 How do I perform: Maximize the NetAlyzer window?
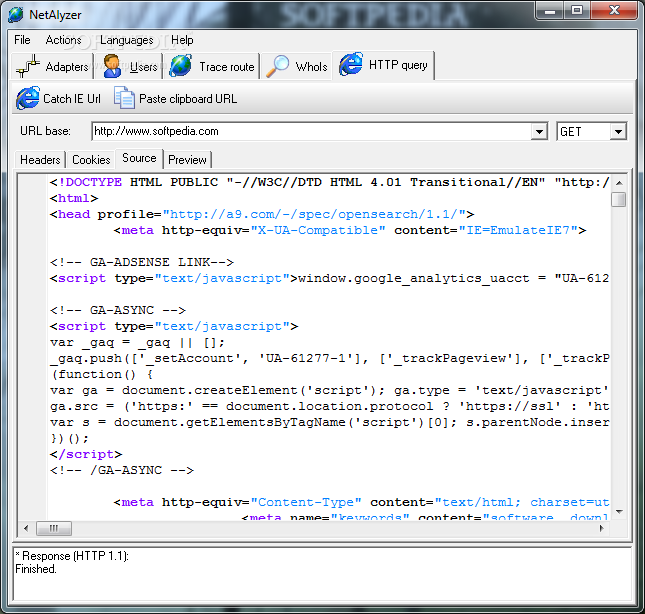click(x=577, y=11)
